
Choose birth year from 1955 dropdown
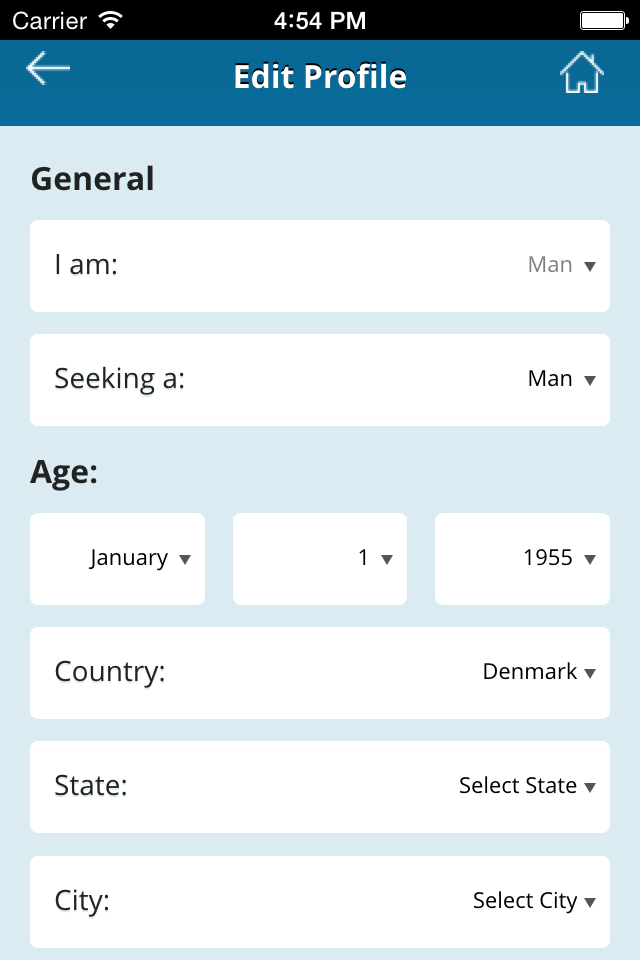[522, 559]
